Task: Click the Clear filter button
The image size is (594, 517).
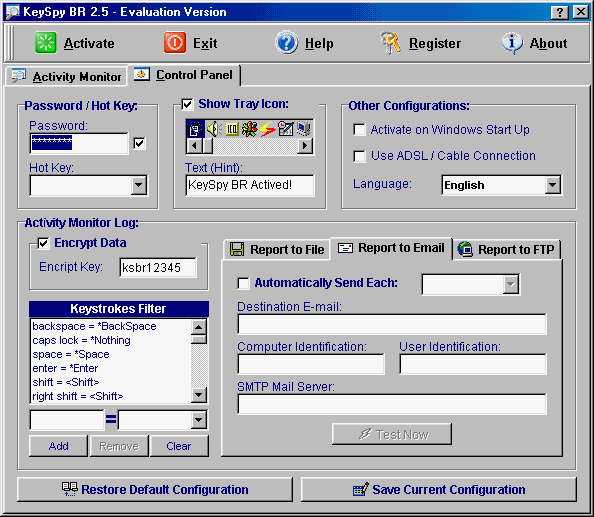Action: 179,446
